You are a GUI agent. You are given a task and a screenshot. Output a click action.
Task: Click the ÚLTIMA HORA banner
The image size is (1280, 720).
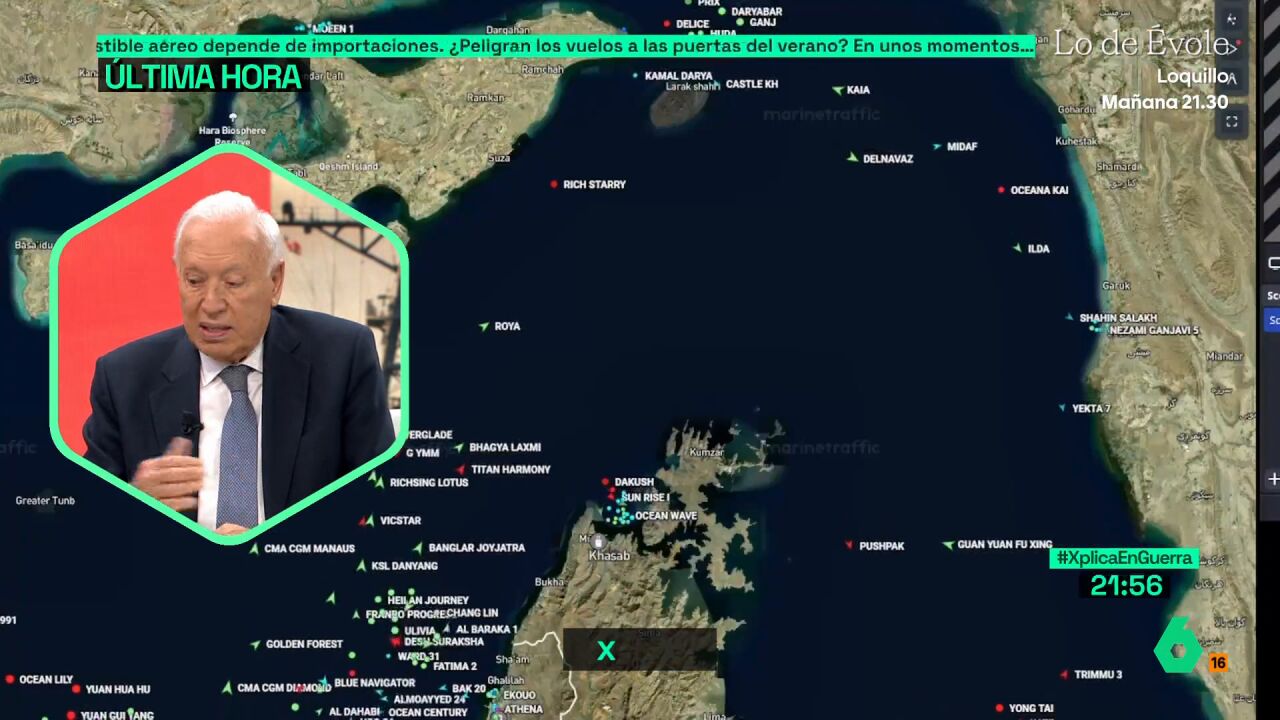coord(203,77)
